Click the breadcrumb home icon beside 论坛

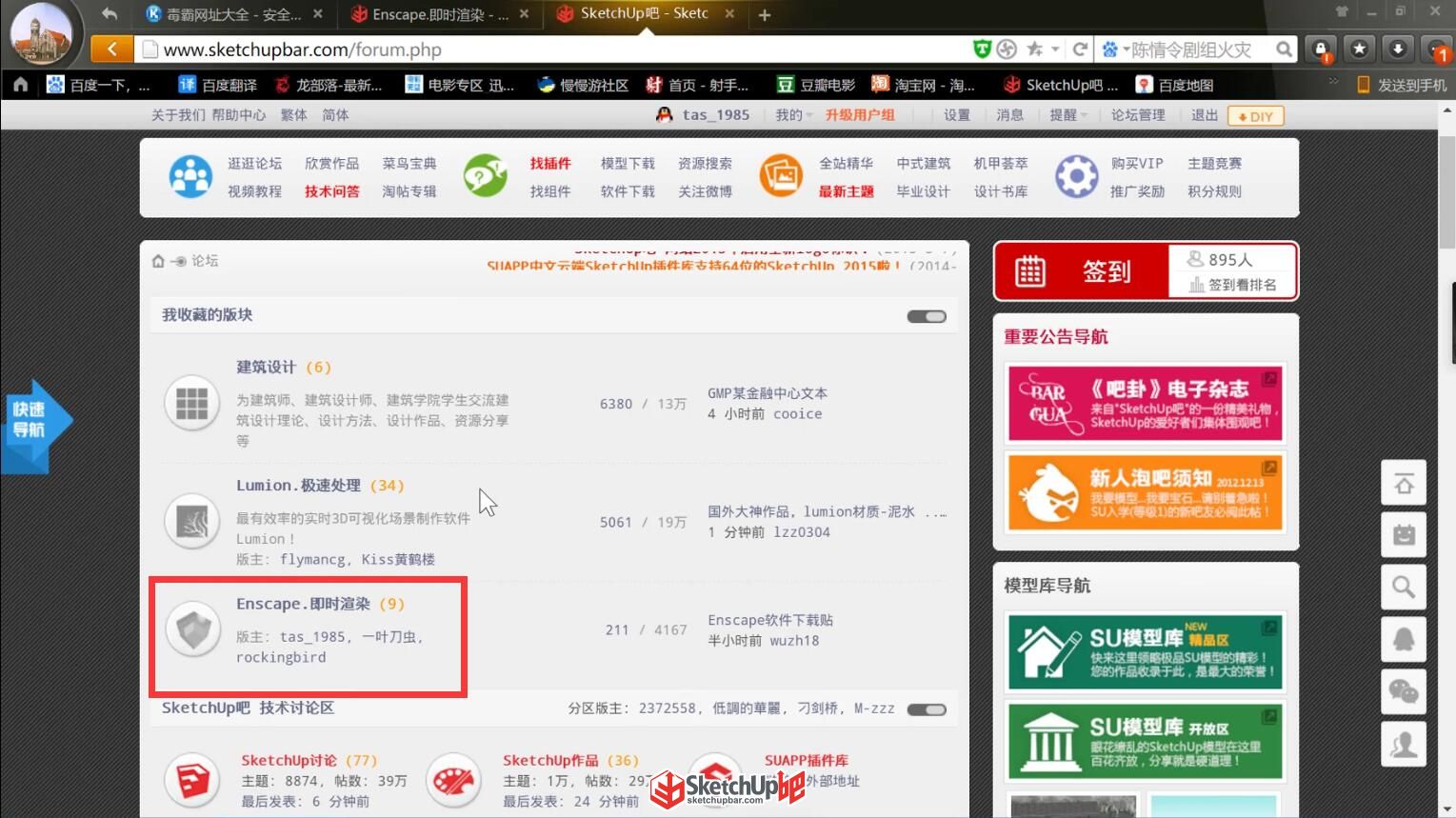pos(158,261)
